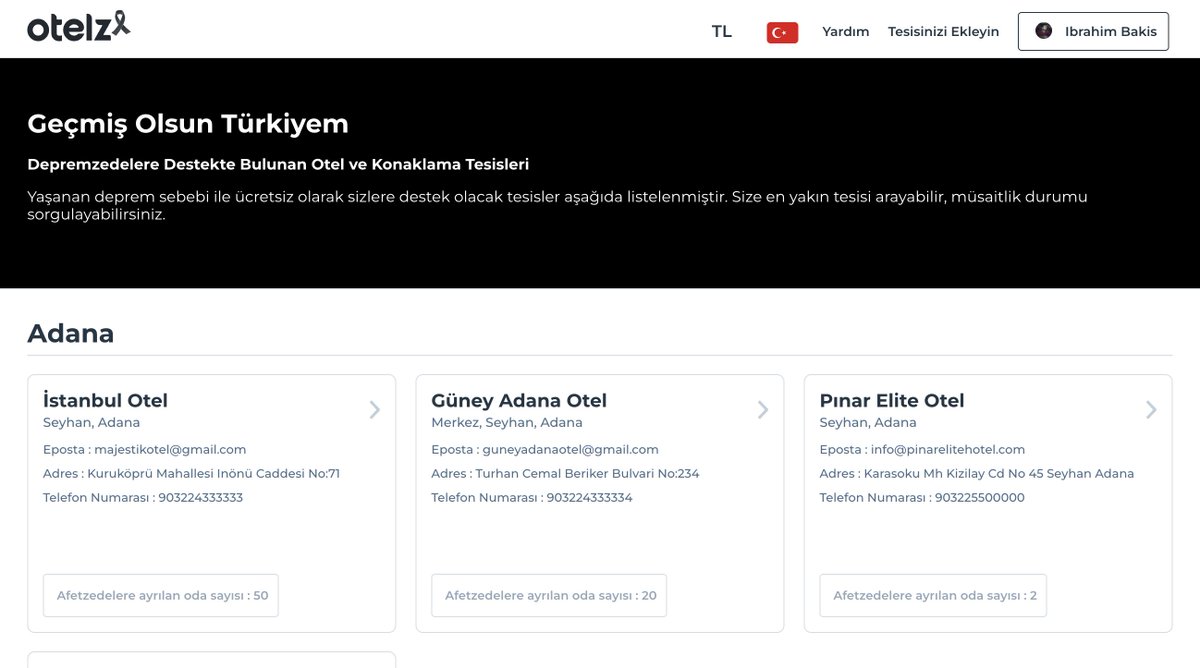Expand Pınar Elite Otel card chevron
Screen dimensions: 1200x668
[1151, 409]
